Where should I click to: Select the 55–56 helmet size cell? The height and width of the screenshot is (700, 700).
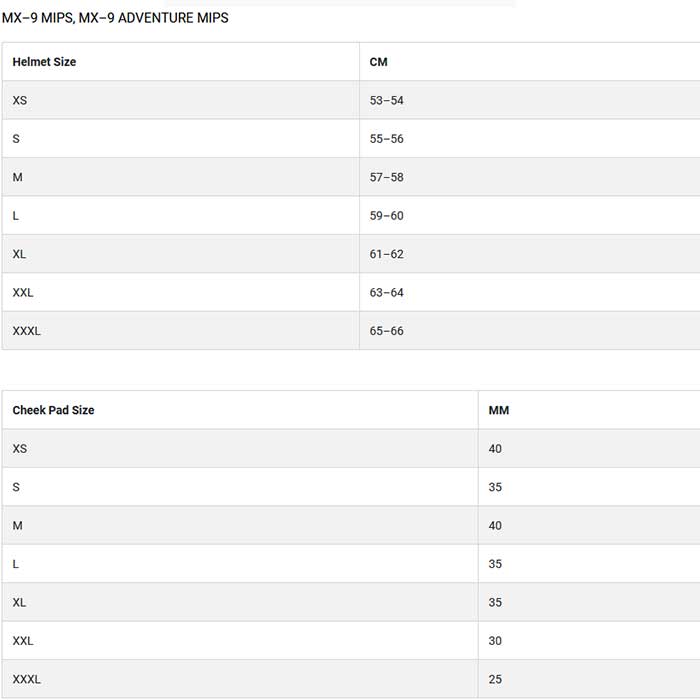click(386, 139)
